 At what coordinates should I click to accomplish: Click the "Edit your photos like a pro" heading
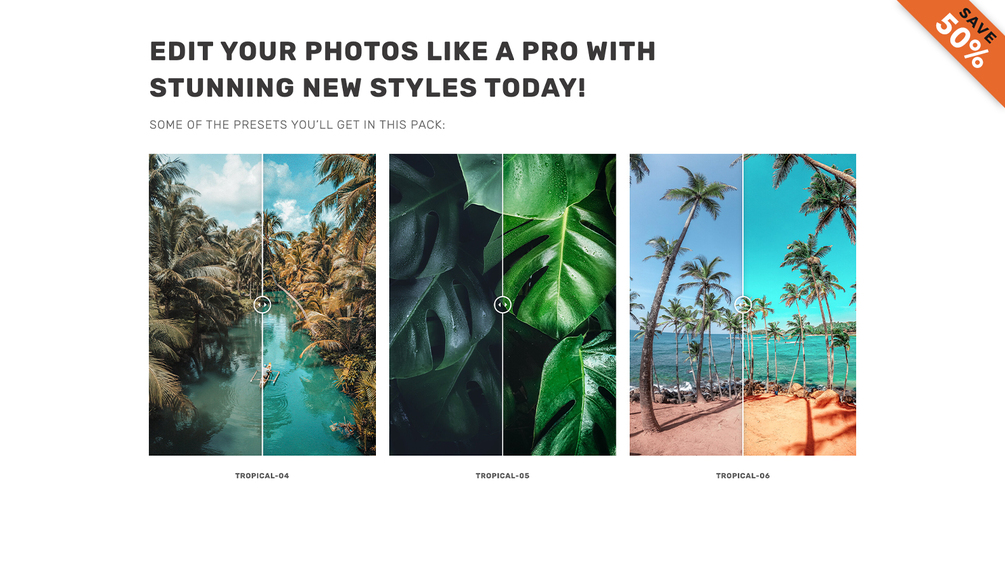coord(403,51)
